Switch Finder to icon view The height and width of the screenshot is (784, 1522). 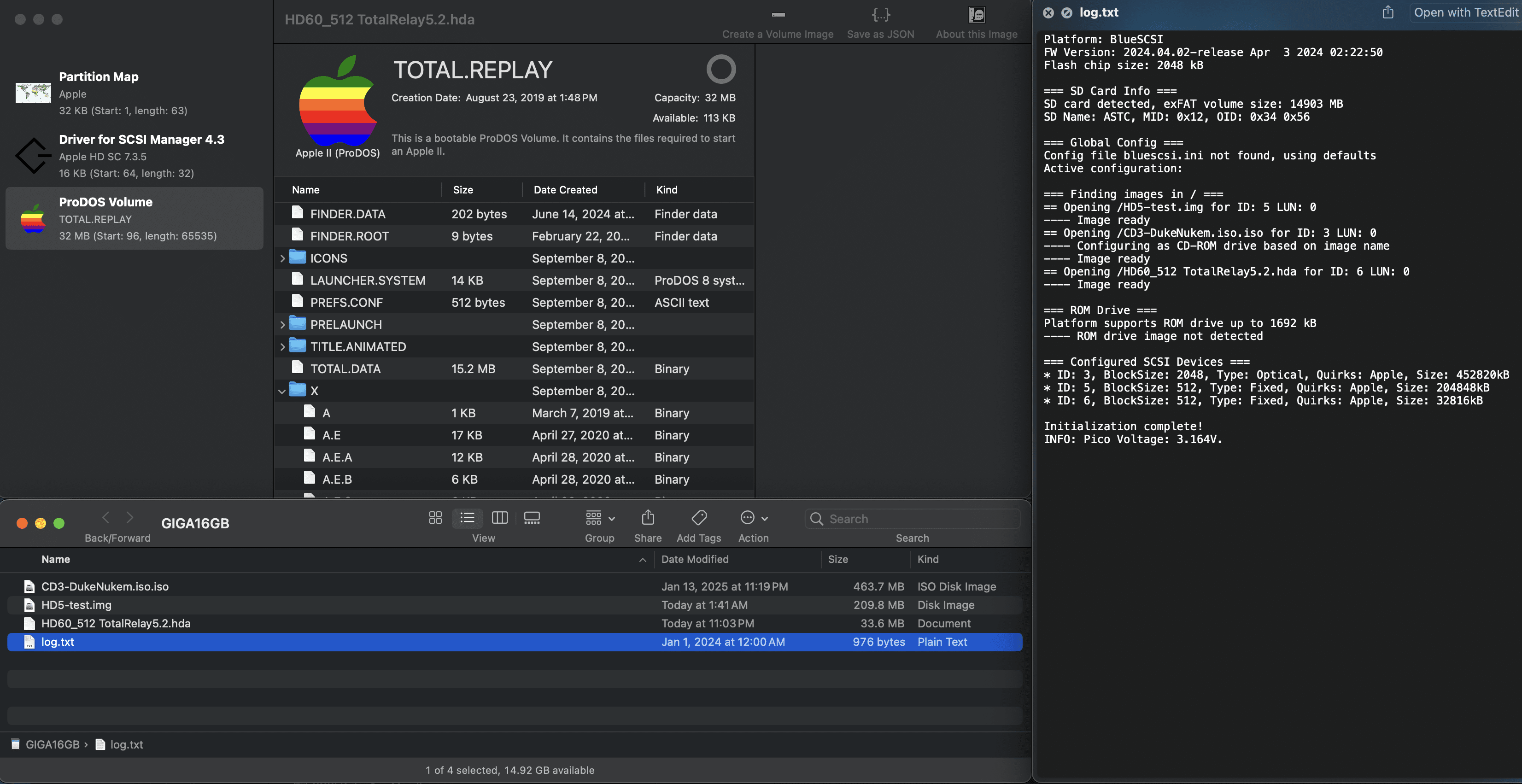[435, 518]
